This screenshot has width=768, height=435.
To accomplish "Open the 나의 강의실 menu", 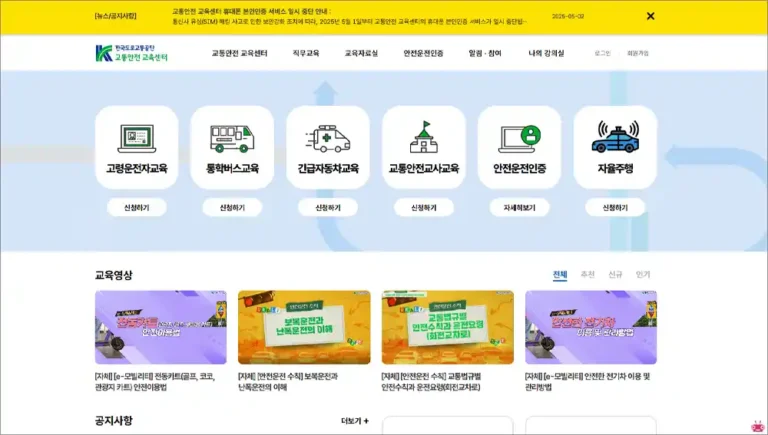I will pos(546,53).
